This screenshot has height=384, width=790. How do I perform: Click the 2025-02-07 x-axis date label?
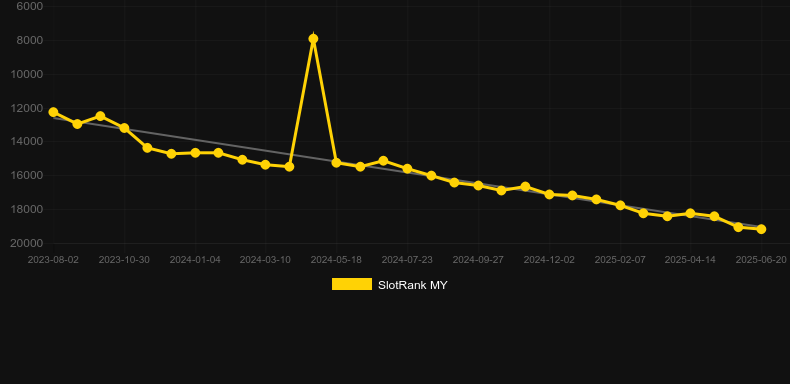coord(620,260)
